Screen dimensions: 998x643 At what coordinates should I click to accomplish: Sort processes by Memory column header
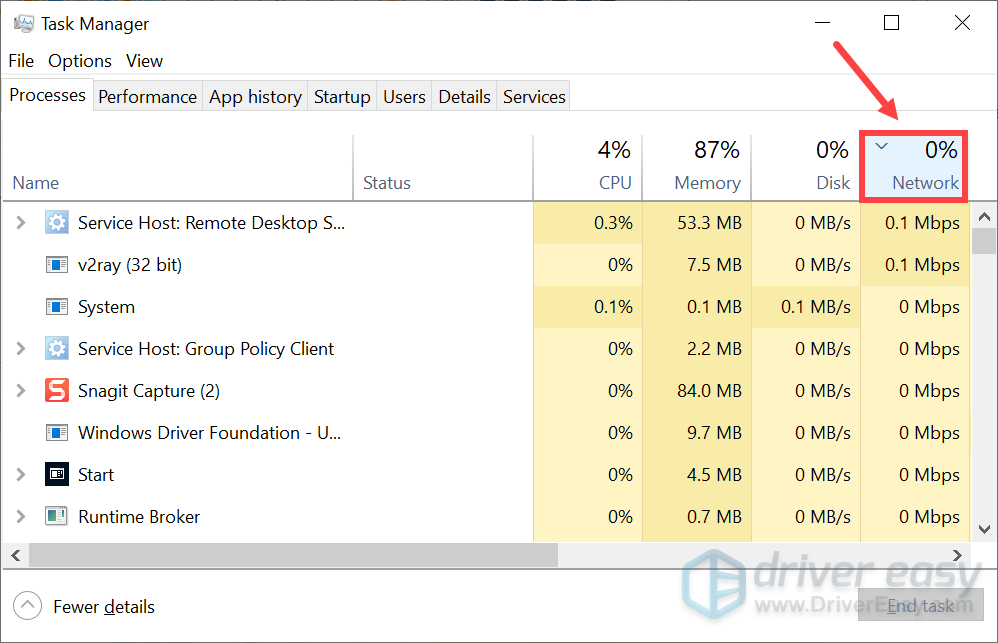point(697,168)
